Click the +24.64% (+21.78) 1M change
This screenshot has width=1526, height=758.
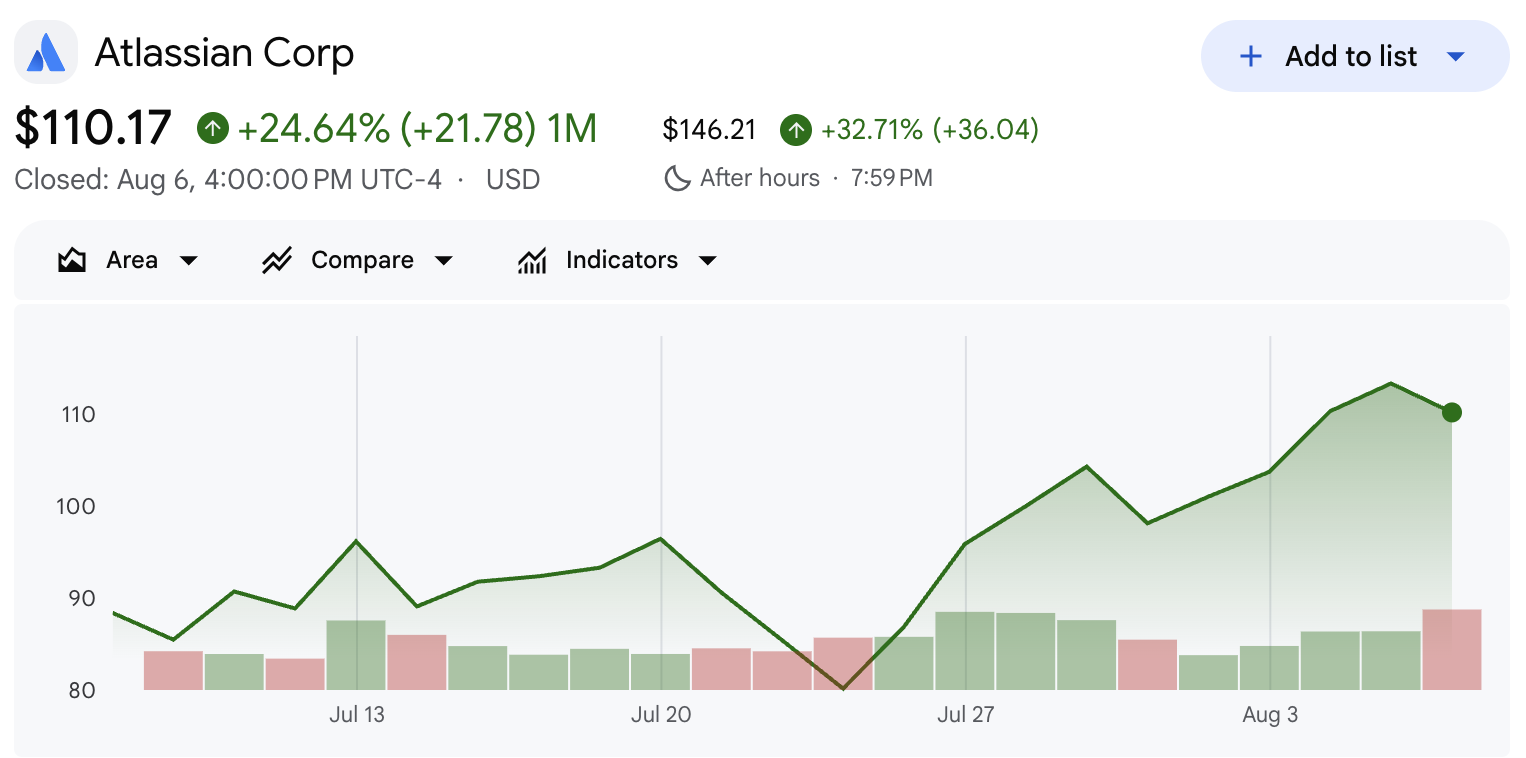417,128
